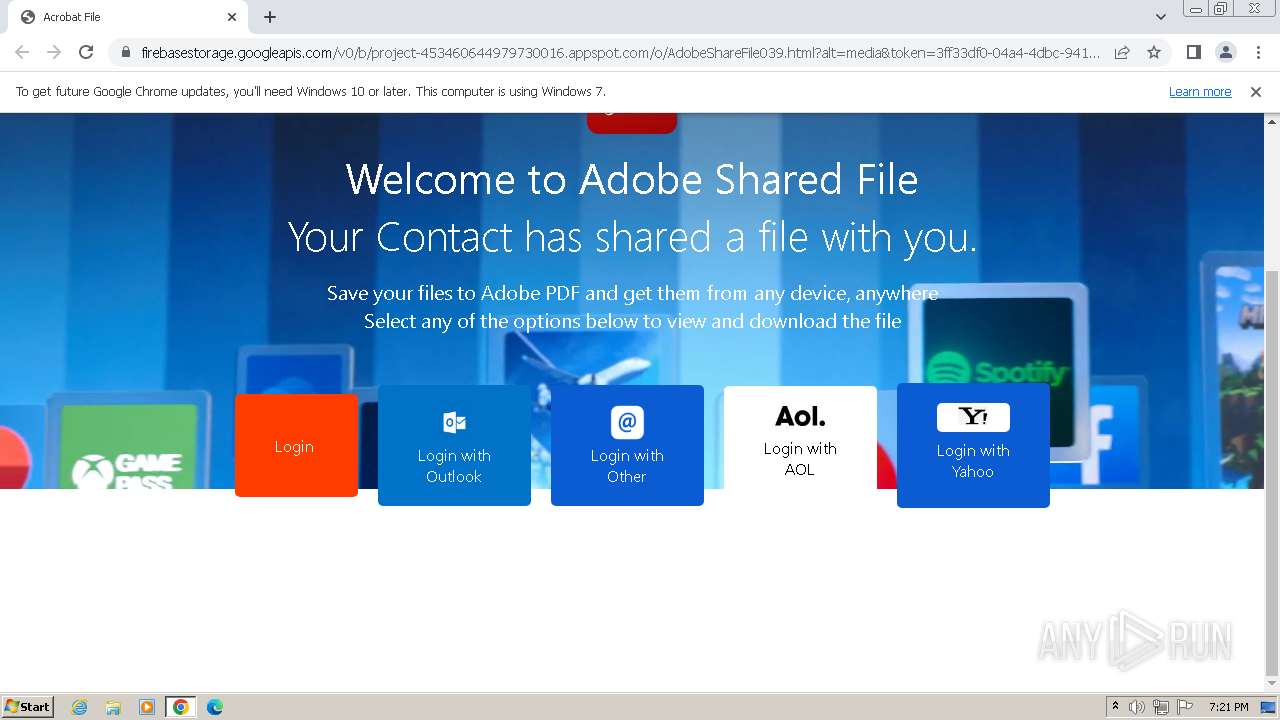
Task: Dismiss the Chrome update notification bar
Action: (1256, 92)
